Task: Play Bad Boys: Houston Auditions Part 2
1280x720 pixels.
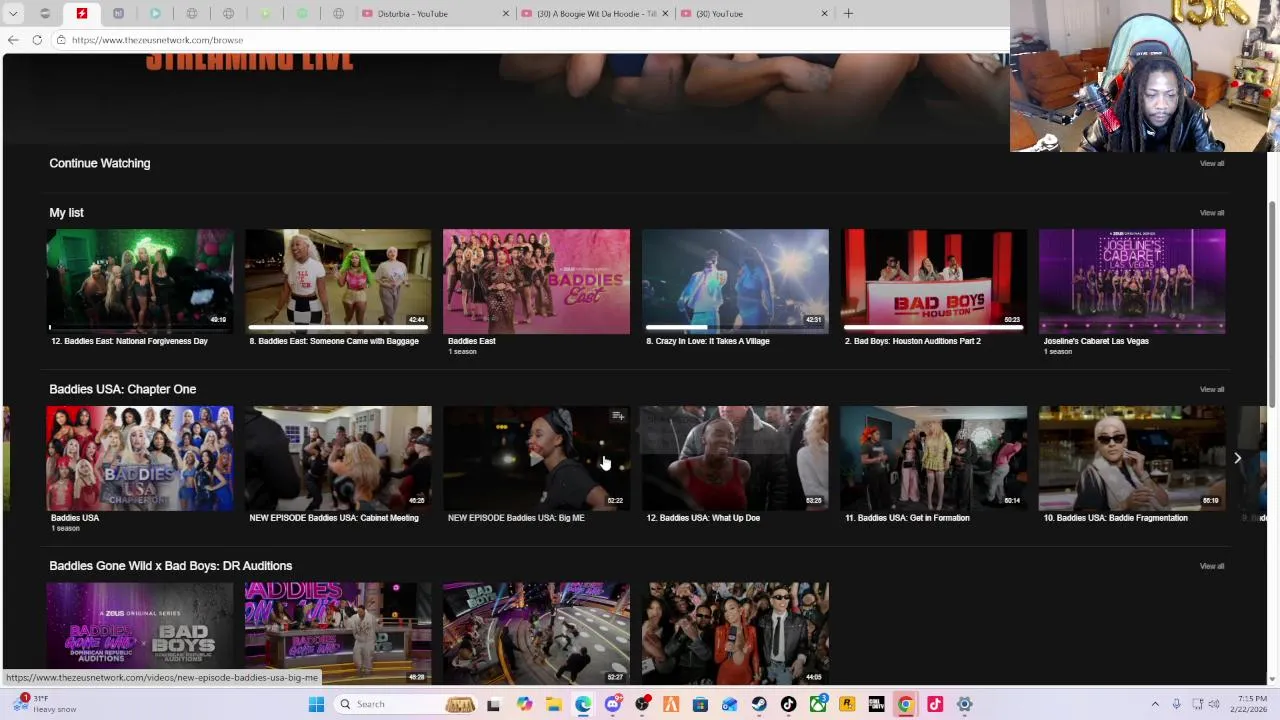Action: tap(934, 281)
